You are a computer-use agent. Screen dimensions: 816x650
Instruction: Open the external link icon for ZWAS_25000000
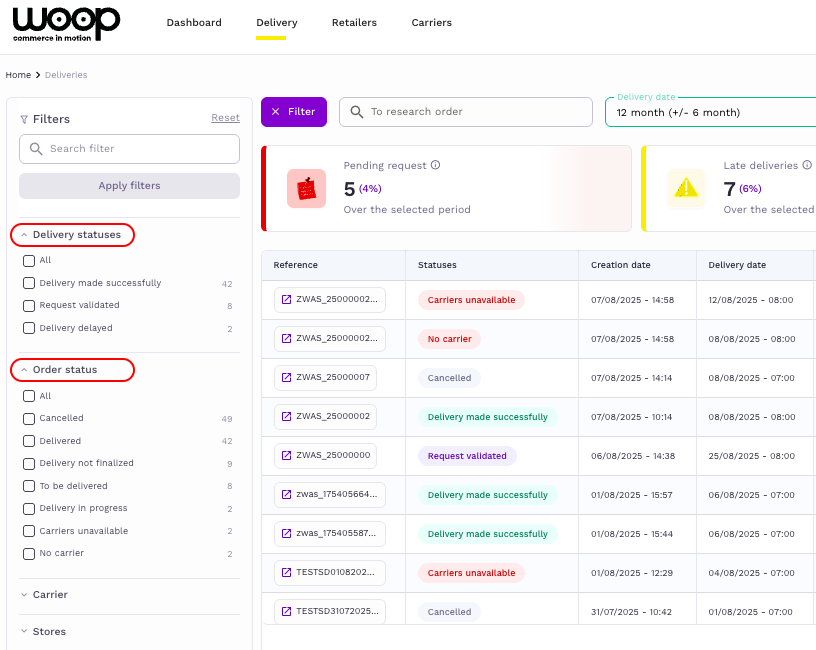coord(287,456)
